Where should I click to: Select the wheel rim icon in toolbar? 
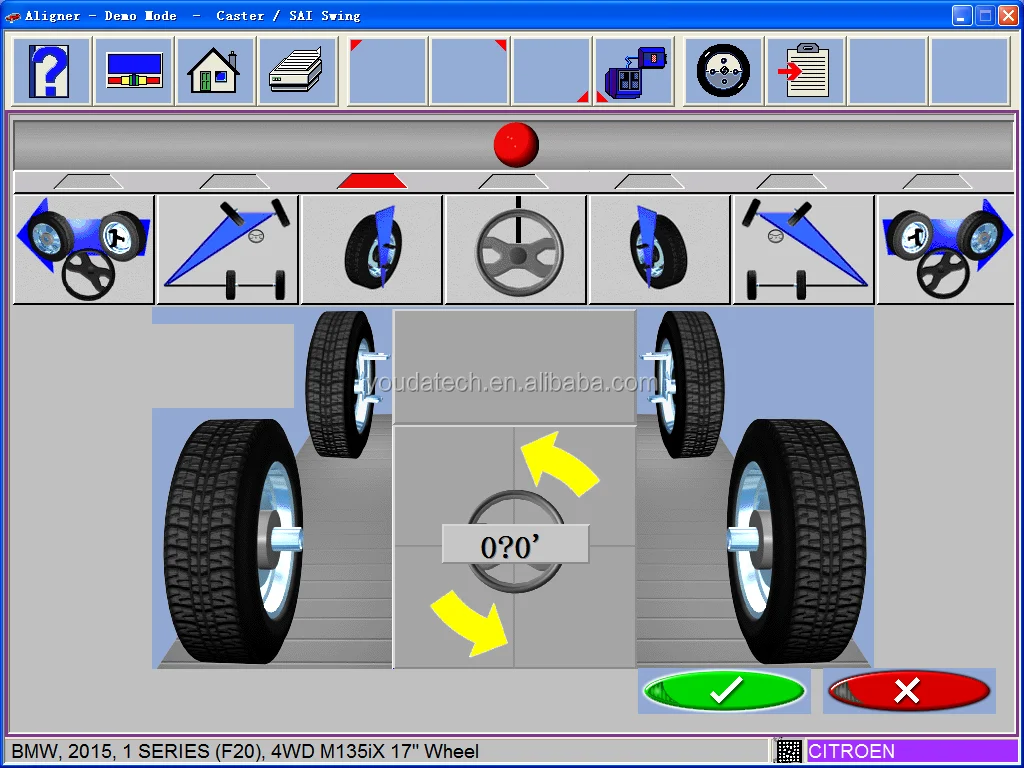click(x=723, y=71)
